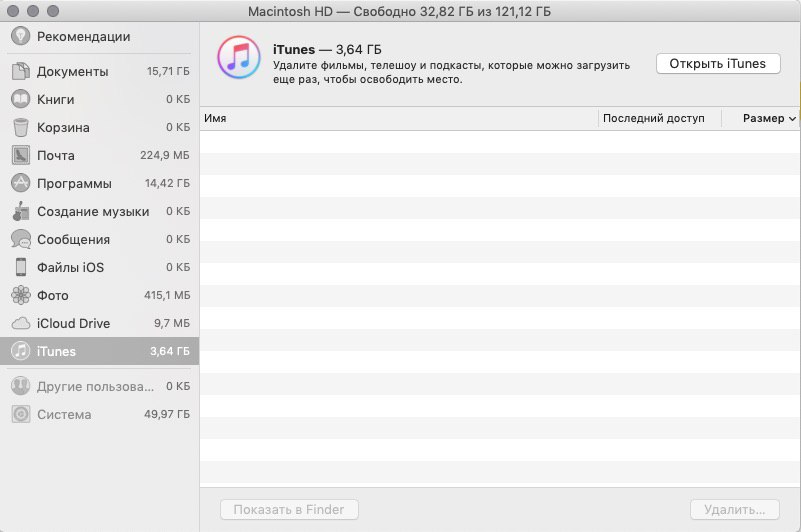Viewport: 801px width, 532px height.
Task: Click the iTunes note icon in sidebar
Action: coord(20,351)
